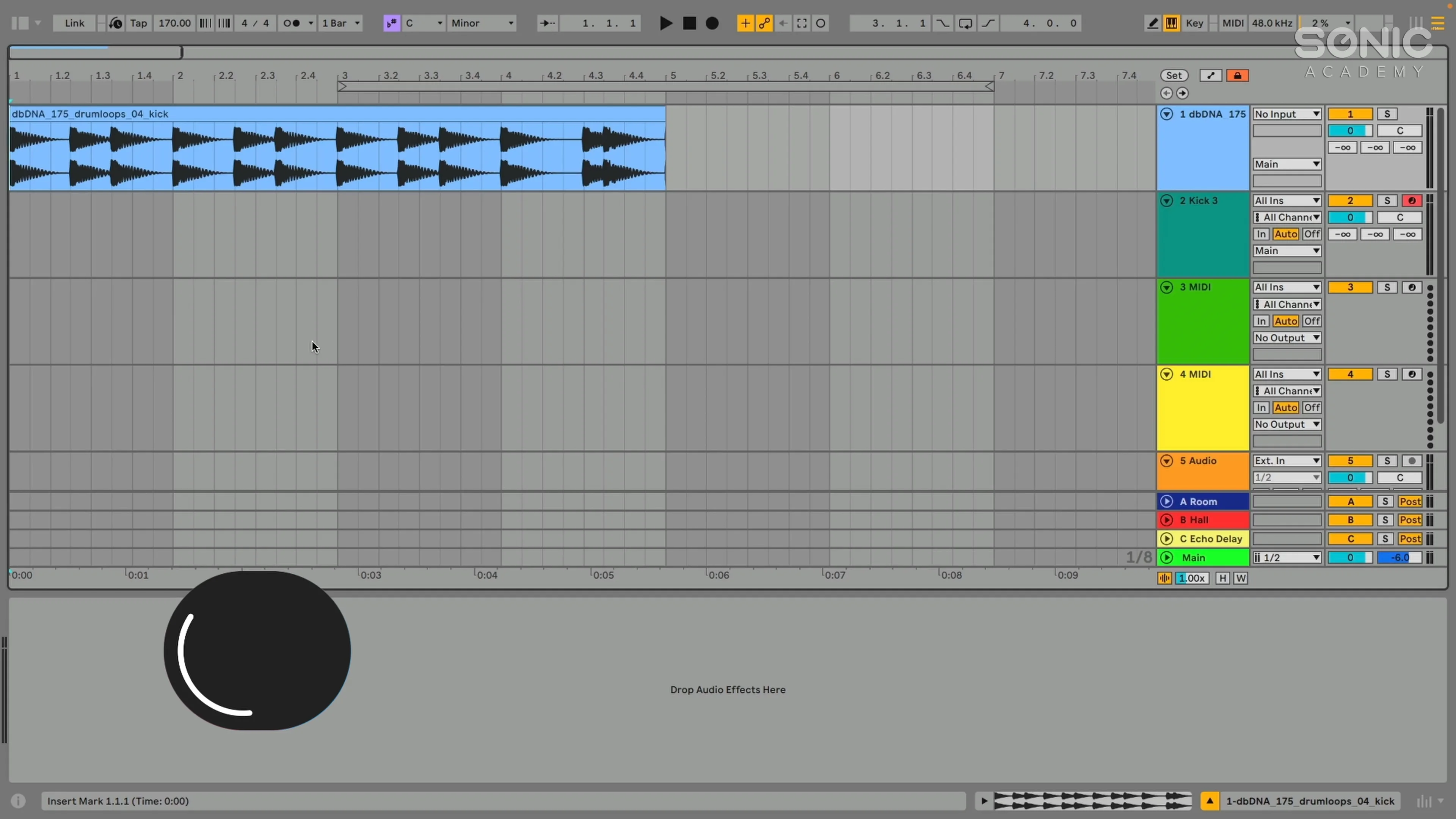This screenshot has height=819, width=1456.
Task: Click the Arrangement Record button
Action: [x=712, y=23]
